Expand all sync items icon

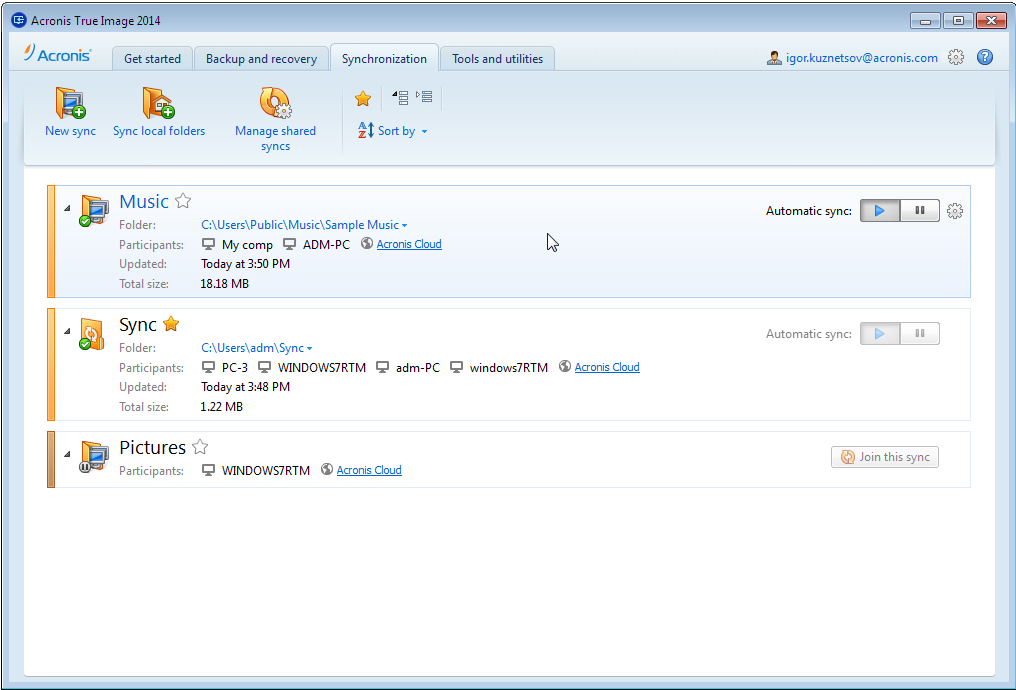coord(424,98)
